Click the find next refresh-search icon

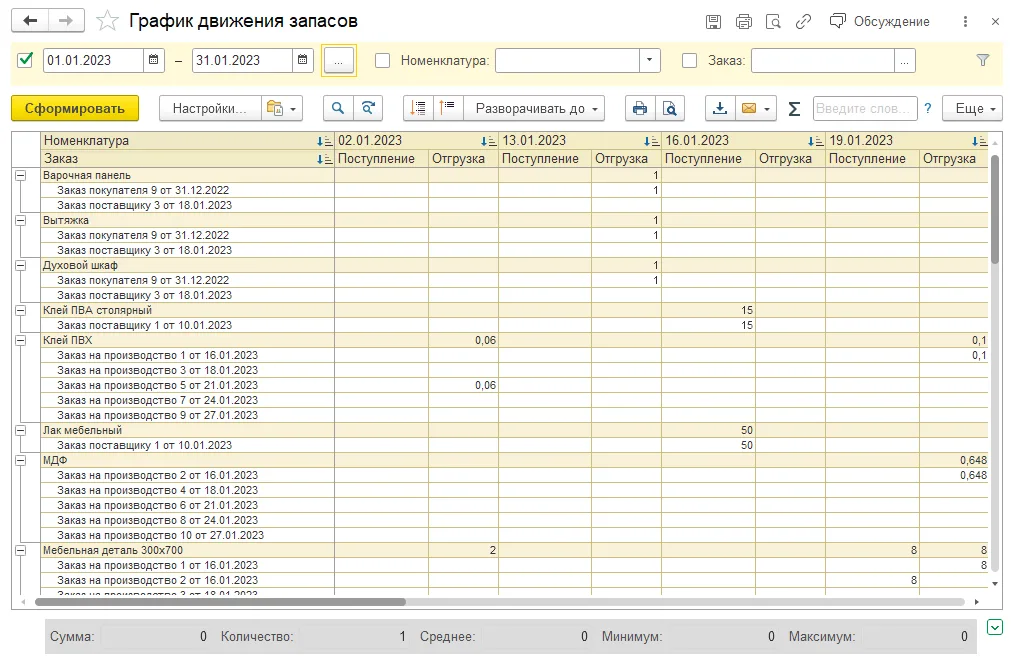tap(368, 108)
